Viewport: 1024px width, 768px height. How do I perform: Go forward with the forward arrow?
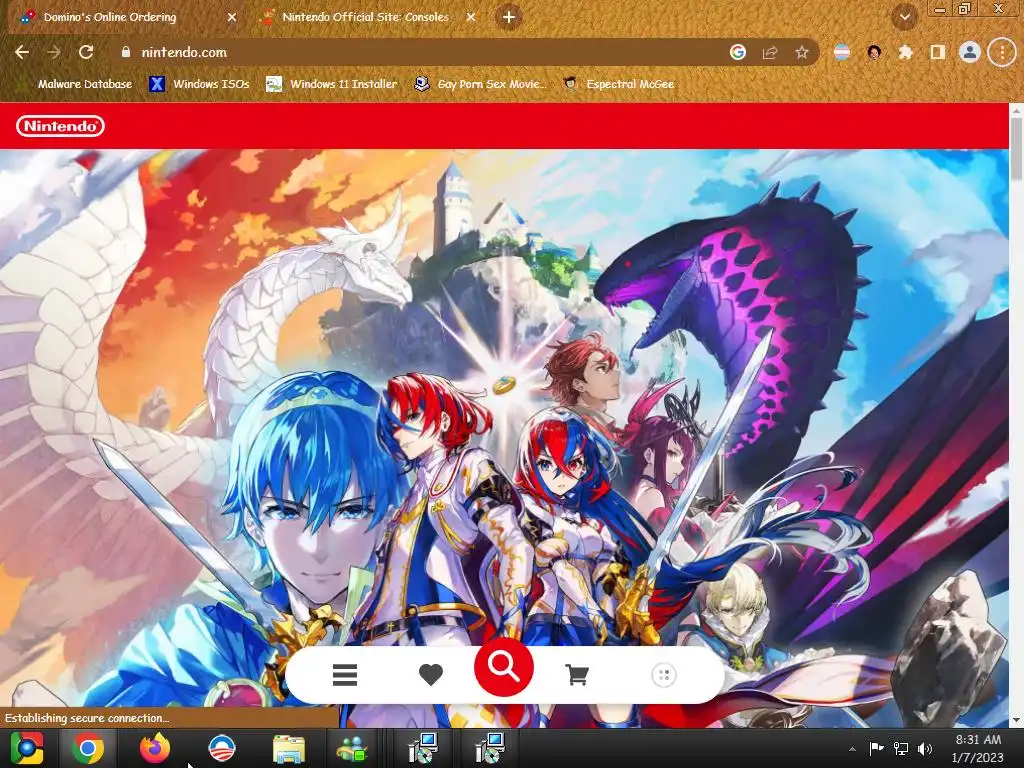point(54,52)
